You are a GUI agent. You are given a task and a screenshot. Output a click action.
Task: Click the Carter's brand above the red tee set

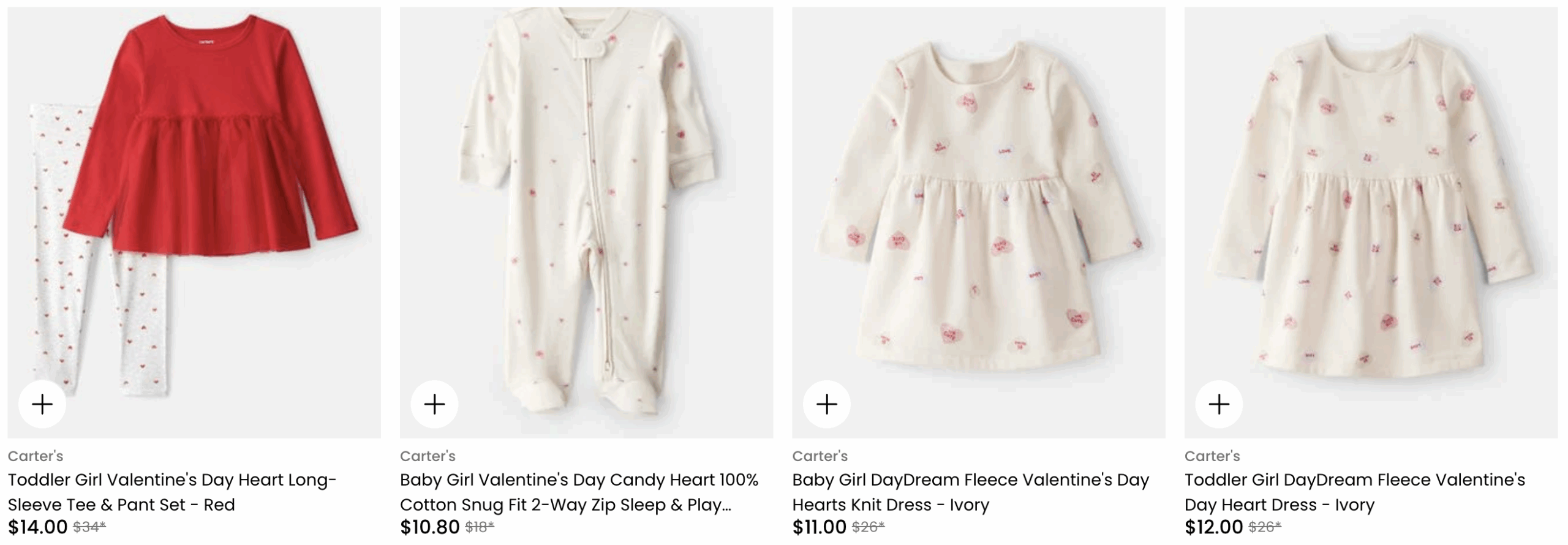[x=36, y=456]
